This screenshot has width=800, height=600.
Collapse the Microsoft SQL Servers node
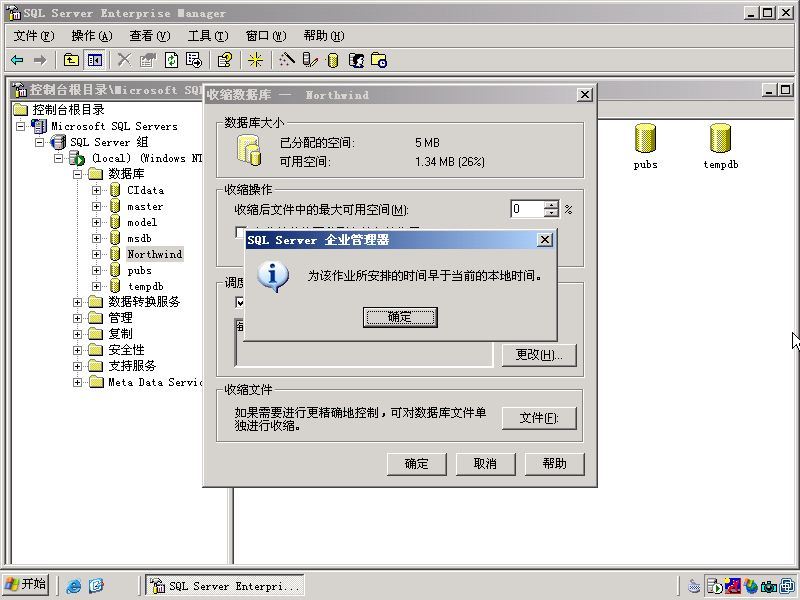click(20, 126)
